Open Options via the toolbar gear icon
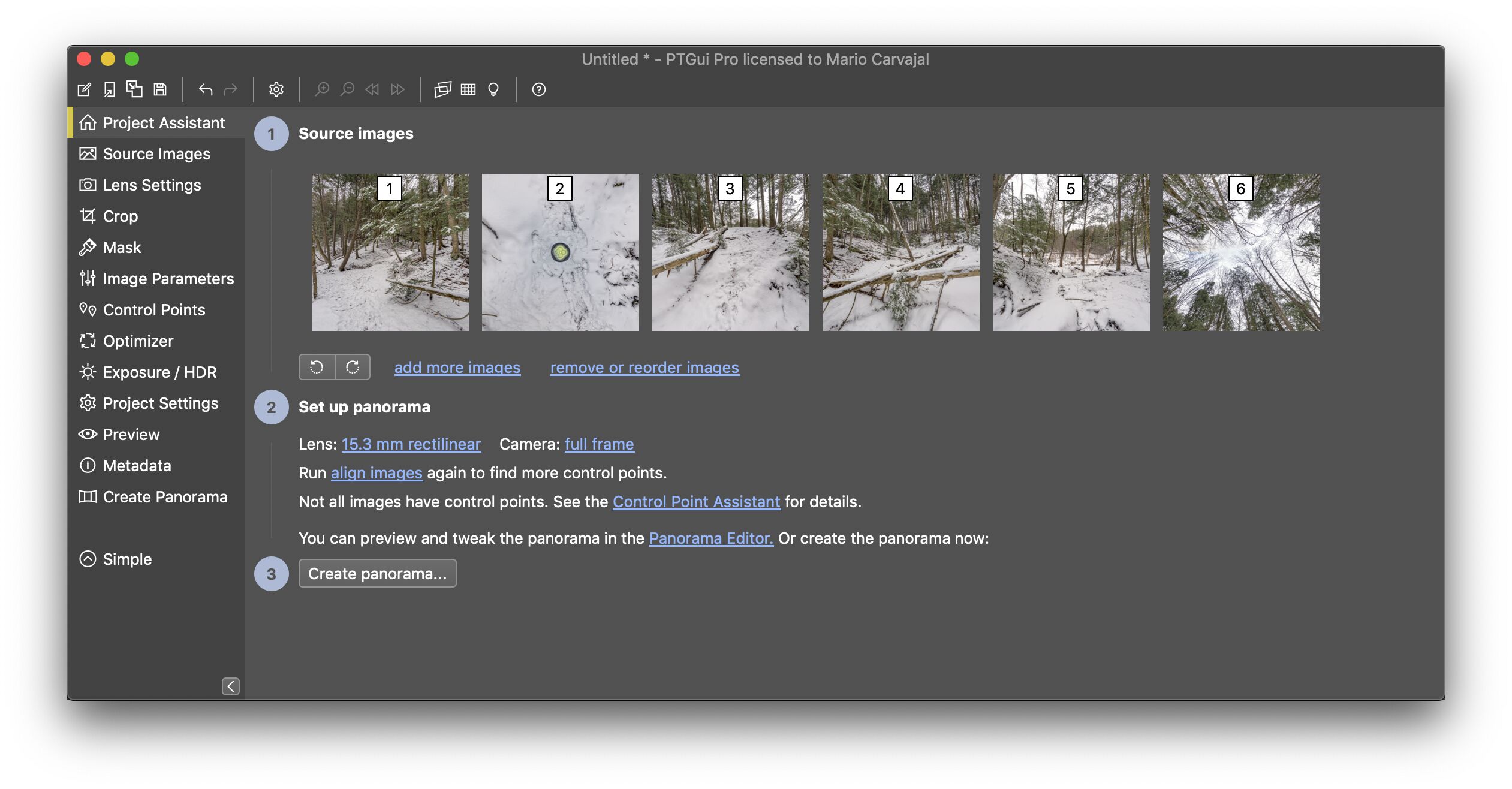Image resolution: width=1512 pixels, height=789 pixels. pos(276,89)
